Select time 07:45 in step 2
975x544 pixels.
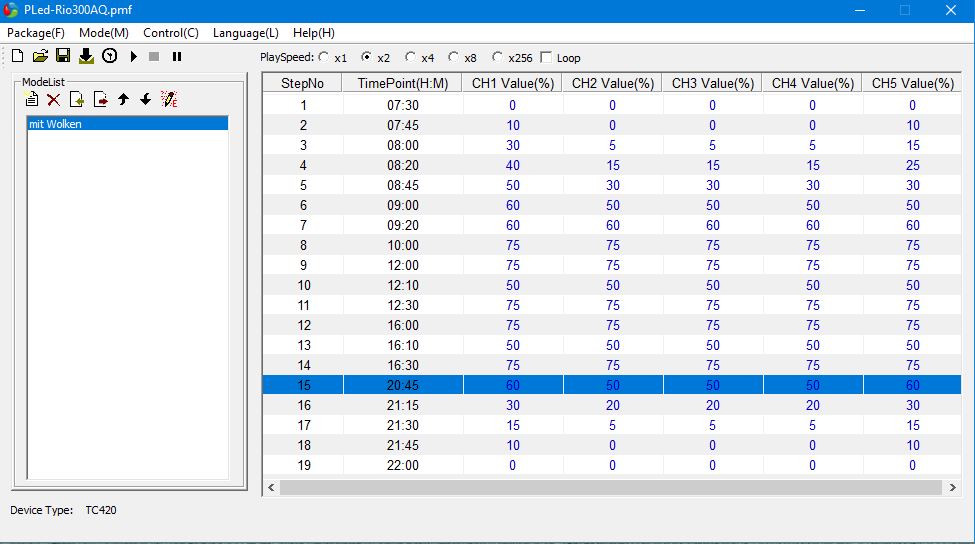403,125
